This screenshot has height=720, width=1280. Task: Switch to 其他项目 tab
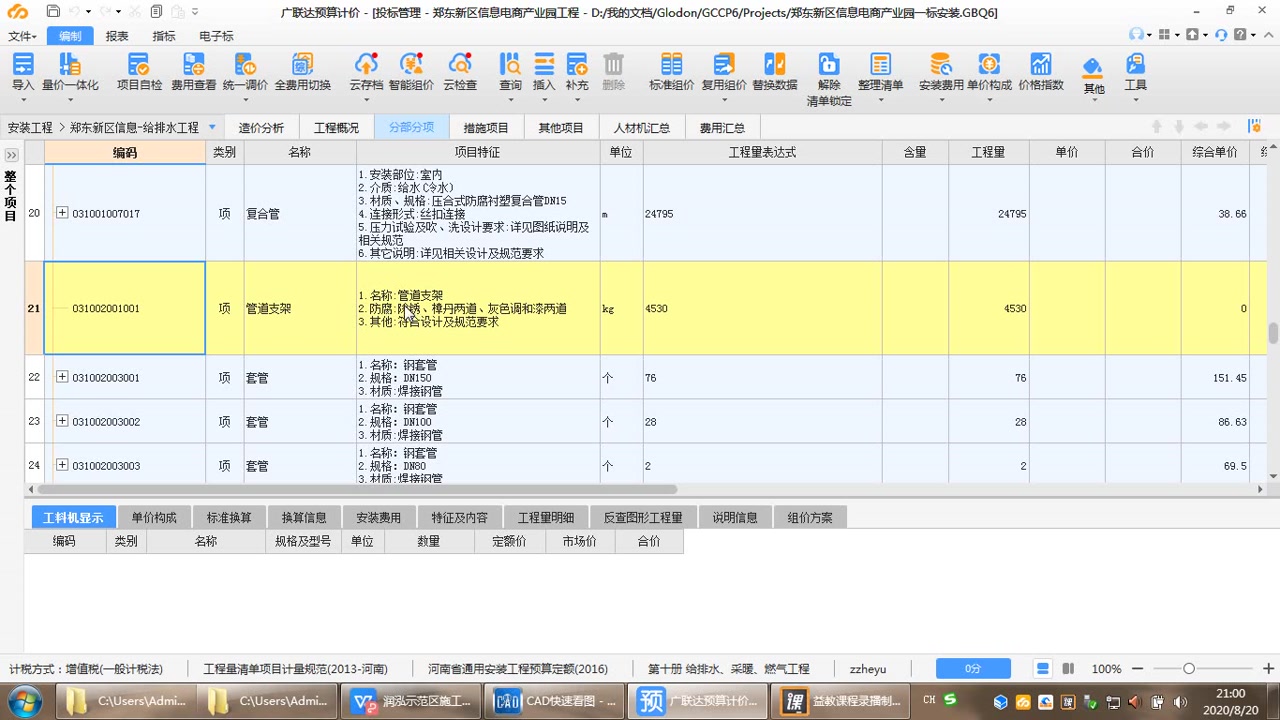[561, 128]
